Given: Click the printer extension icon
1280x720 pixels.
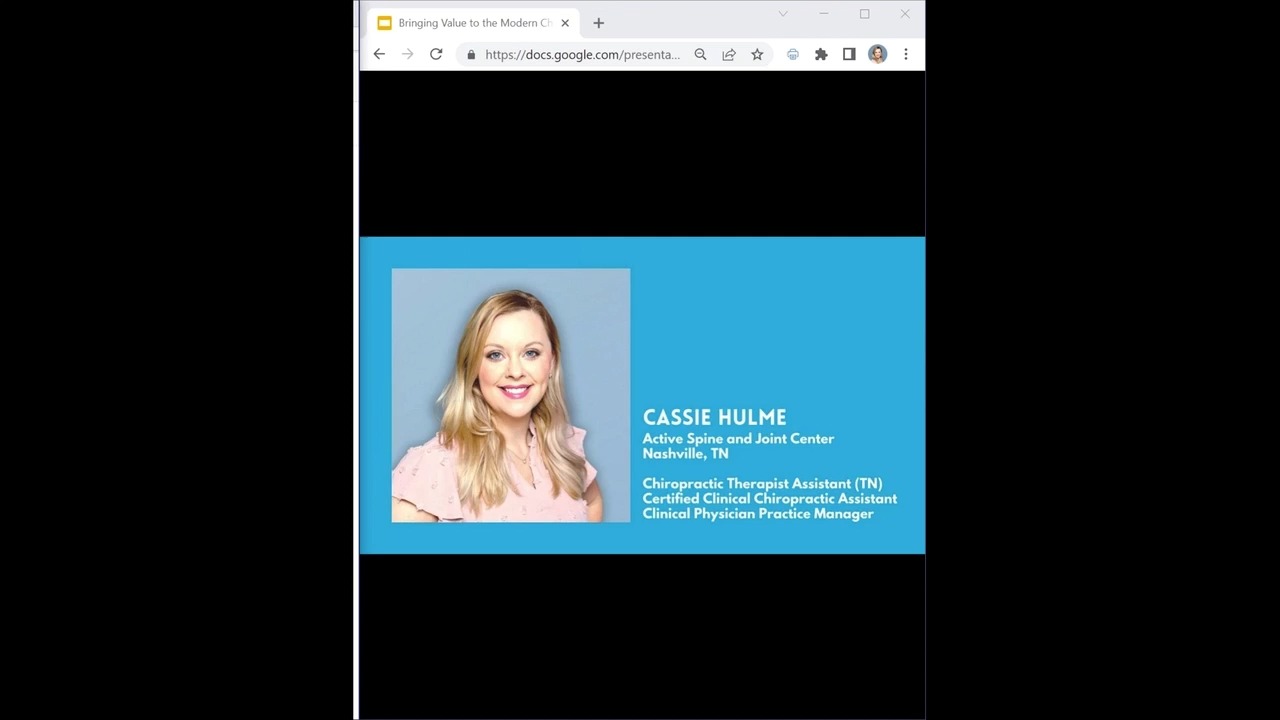Looking at the screenshot, I should tap(793, 54).
